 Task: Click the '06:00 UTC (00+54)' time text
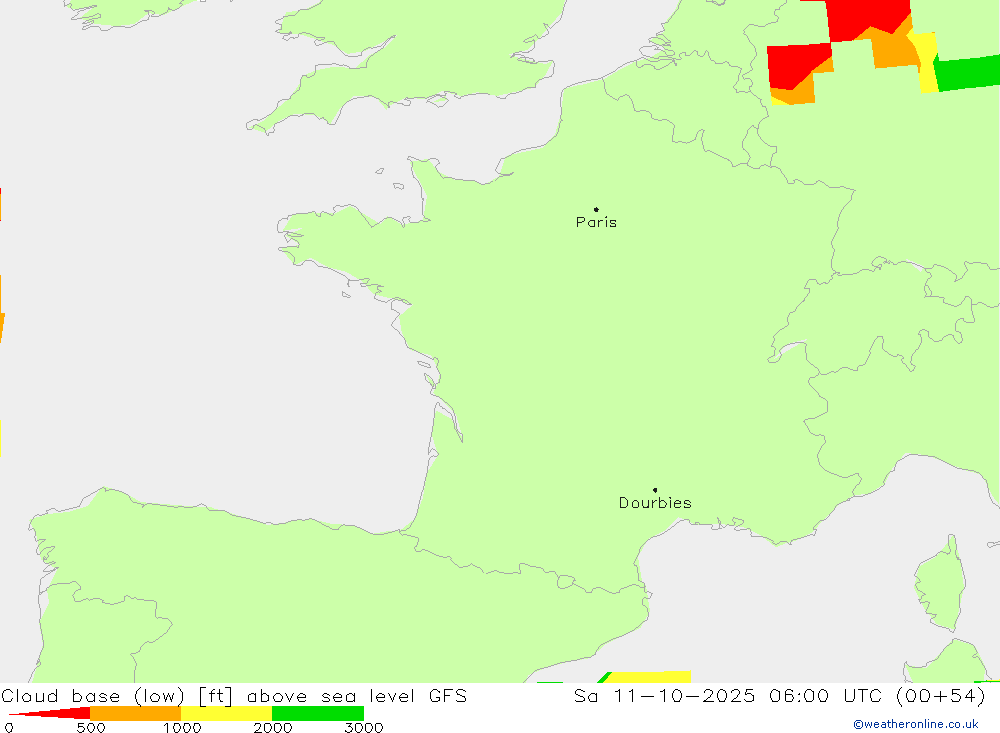pyautogui.click(x=877, y=695)
